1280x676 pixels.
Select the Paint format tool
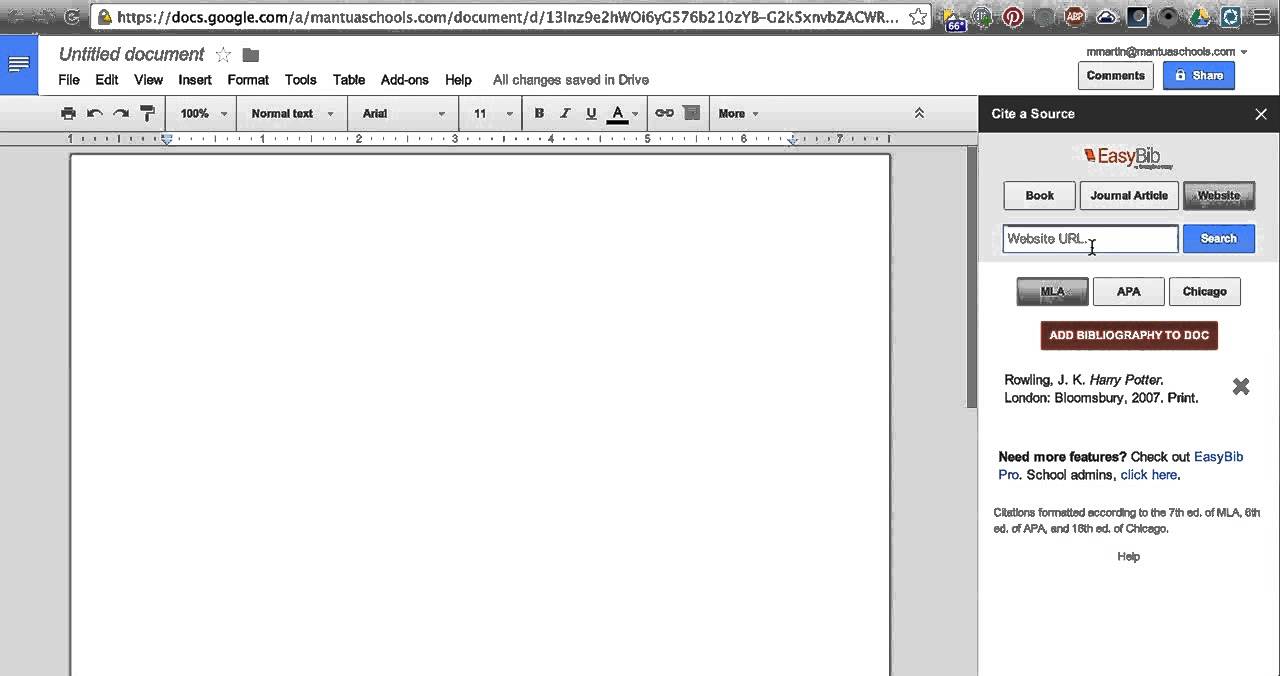[x=148, y=114]
